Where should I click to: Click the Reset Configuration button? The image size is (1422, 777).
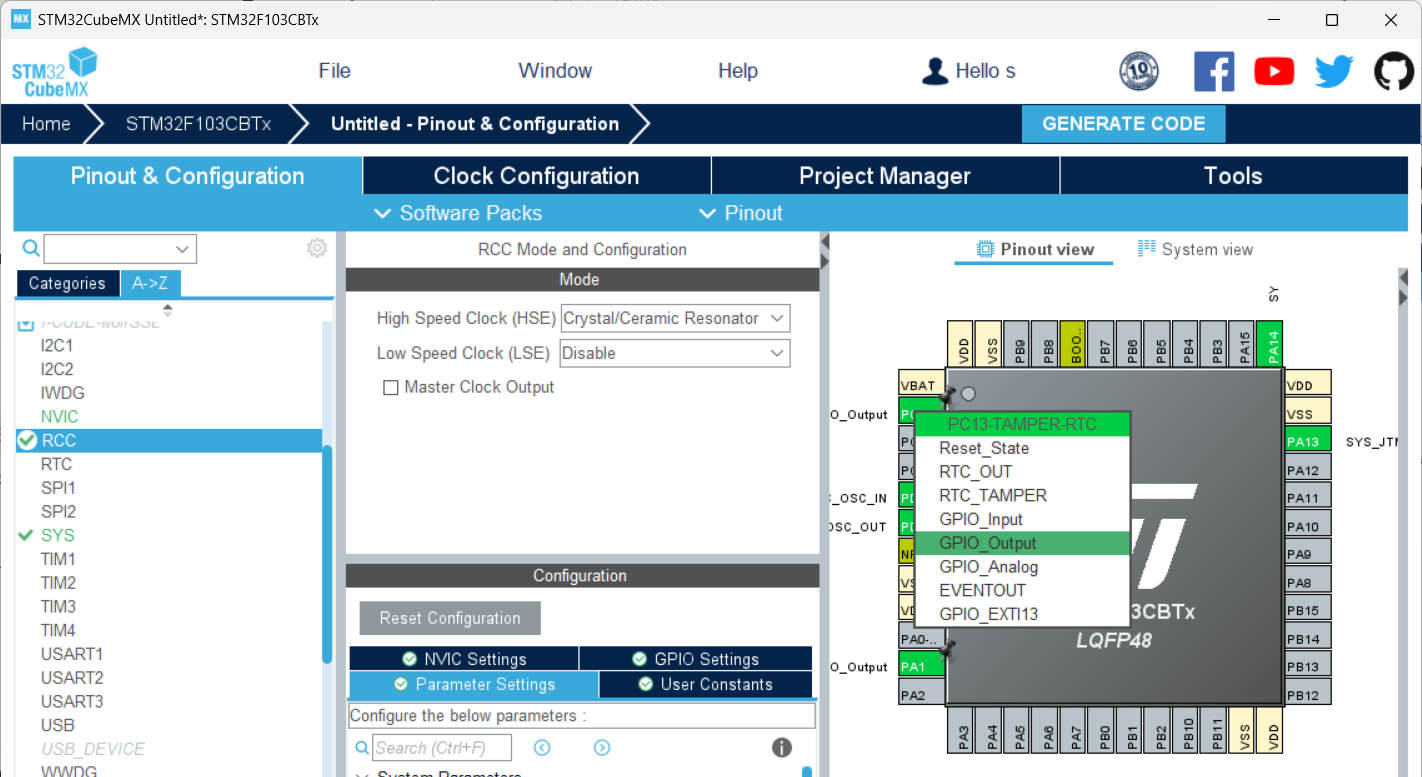(x=450, y=618)
